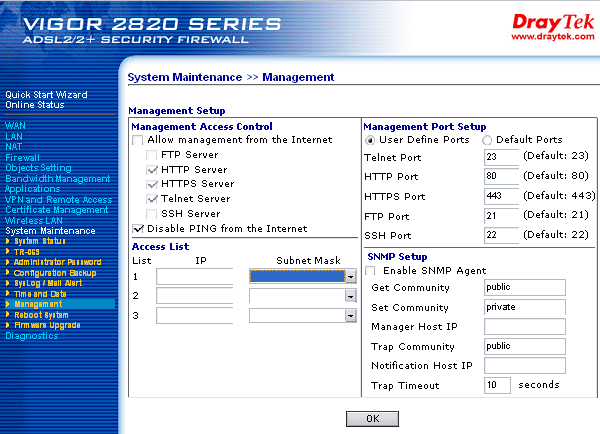Uncheck the HTTP Server checkbox
The width and height of the screenshot is (600, 434).
[152, 170]
